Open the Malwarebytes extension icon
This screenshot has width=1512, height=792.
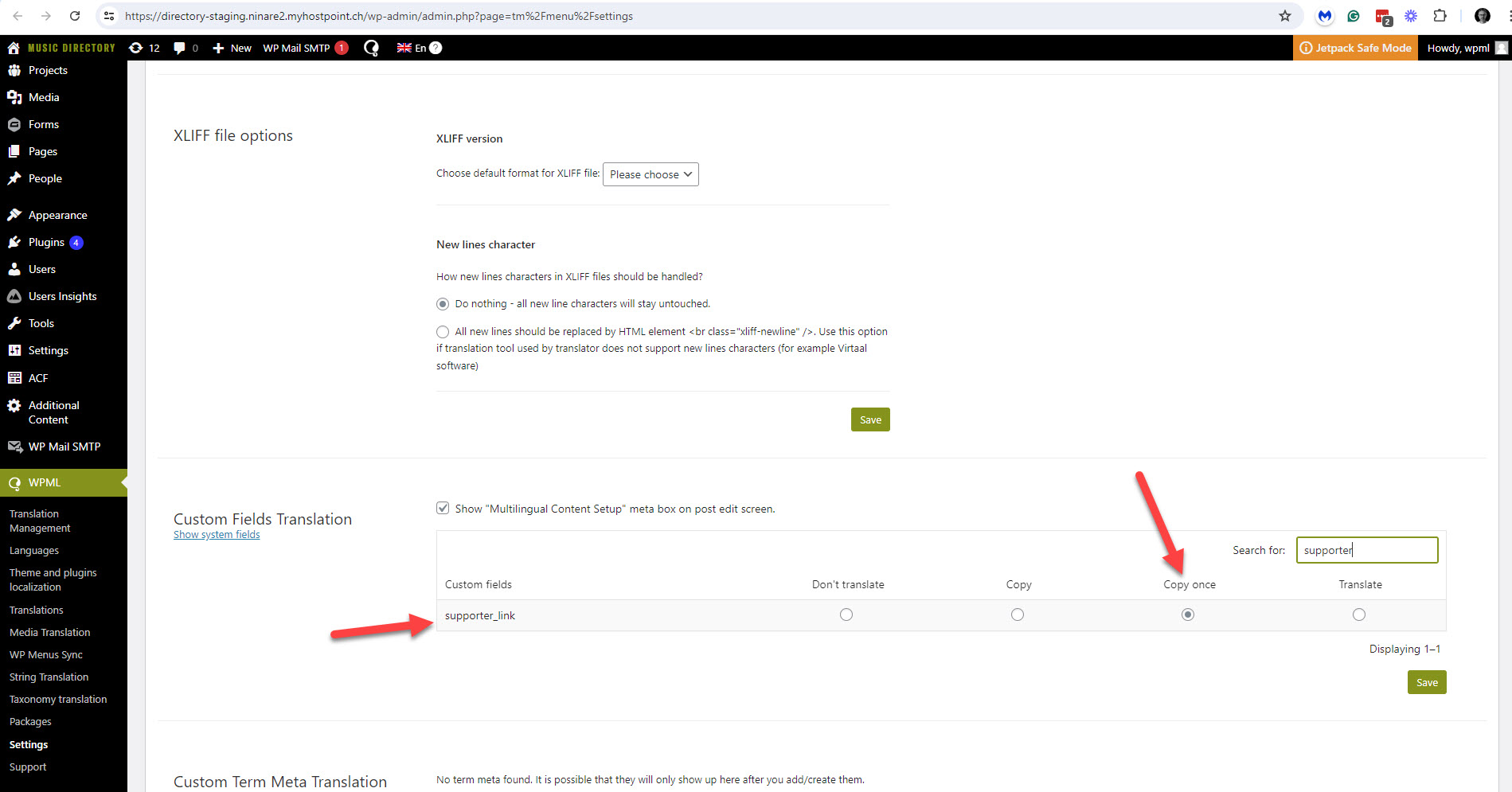1325,16
